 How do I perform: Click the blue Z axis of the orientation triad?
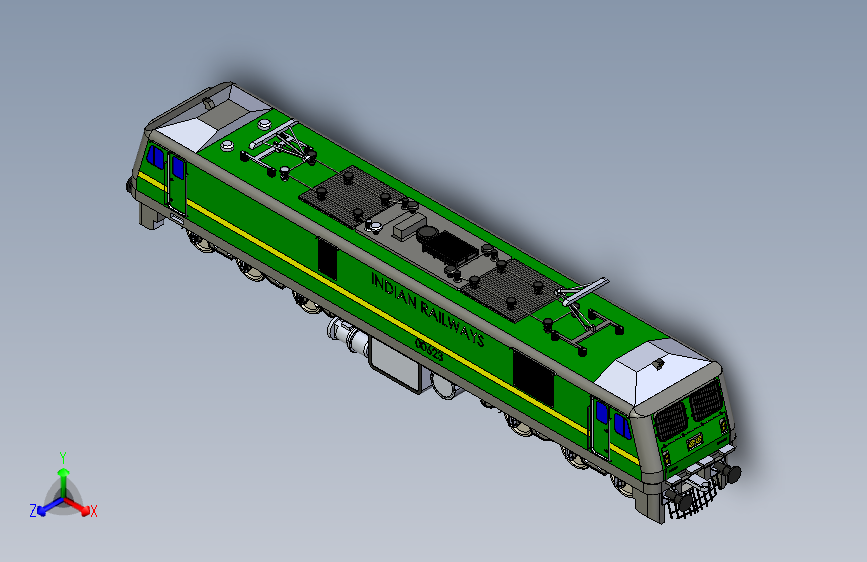point(51,507)
